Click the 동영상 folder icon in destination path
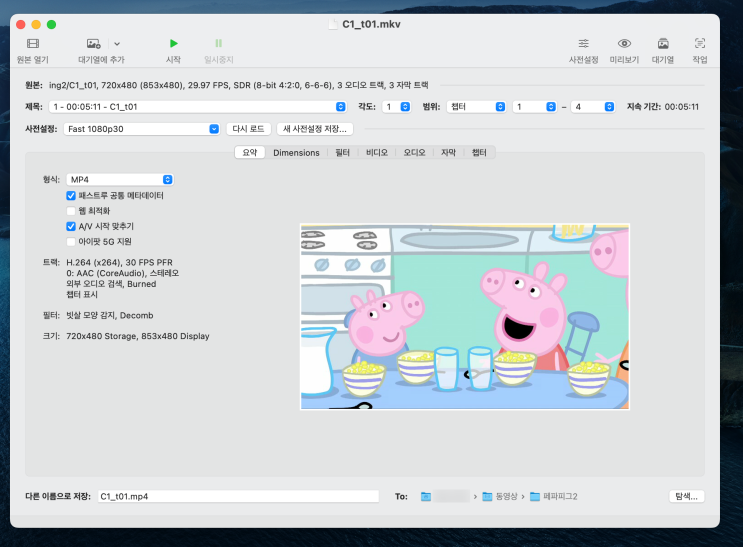This screenshot has width=743, height=547. point(488,496)
